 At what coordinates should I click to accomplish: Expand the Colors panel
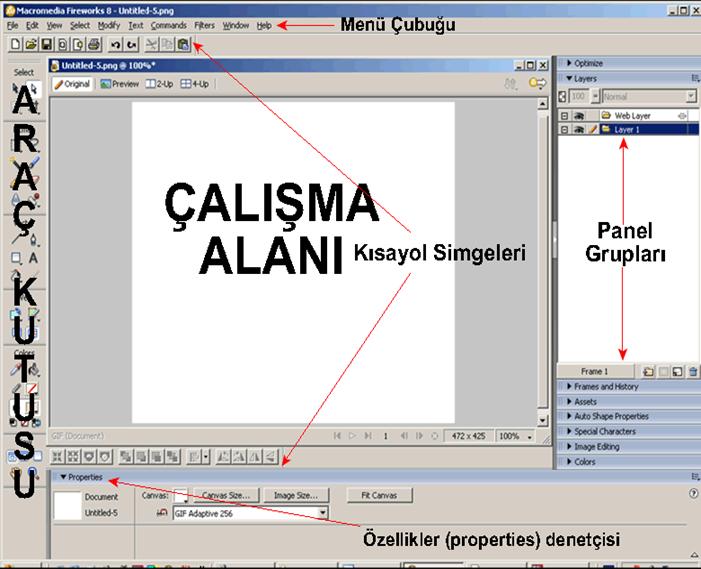[x=569, y=462]
